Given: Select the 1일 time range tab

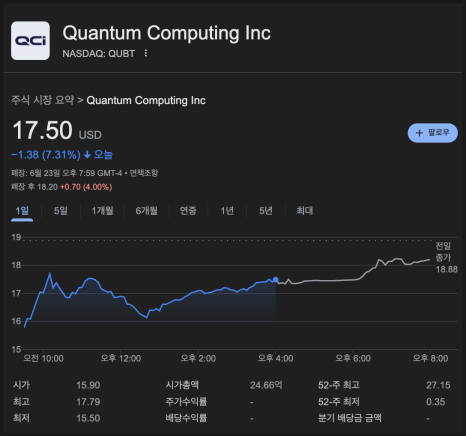Looking at the screenshot, I should [x=22, y=211].
